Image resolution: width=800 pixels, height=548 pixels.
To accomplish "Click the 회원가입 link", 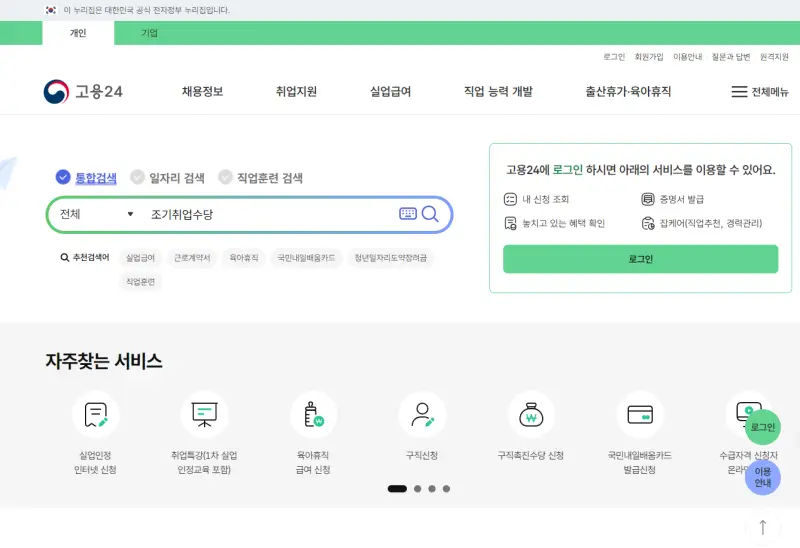I will tap(649, 57).
